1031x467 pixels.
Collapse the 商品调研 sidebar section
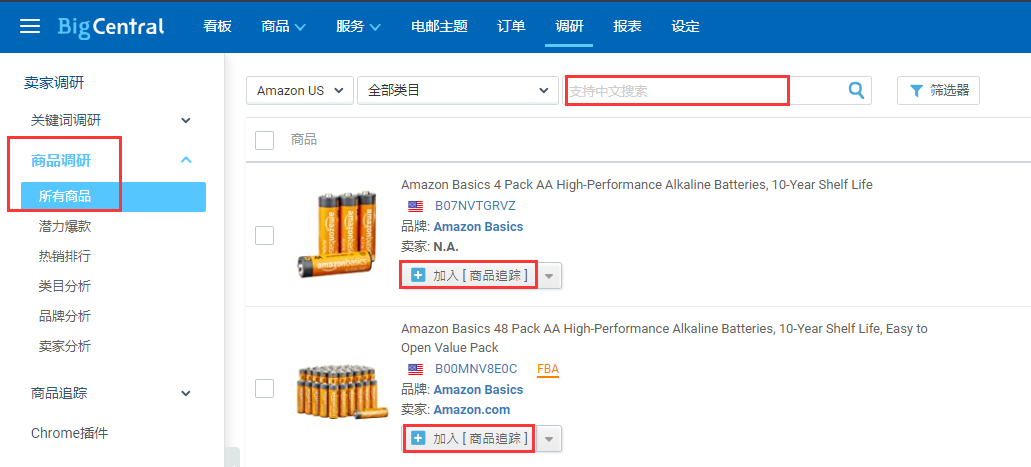click(x=186, y=160)
